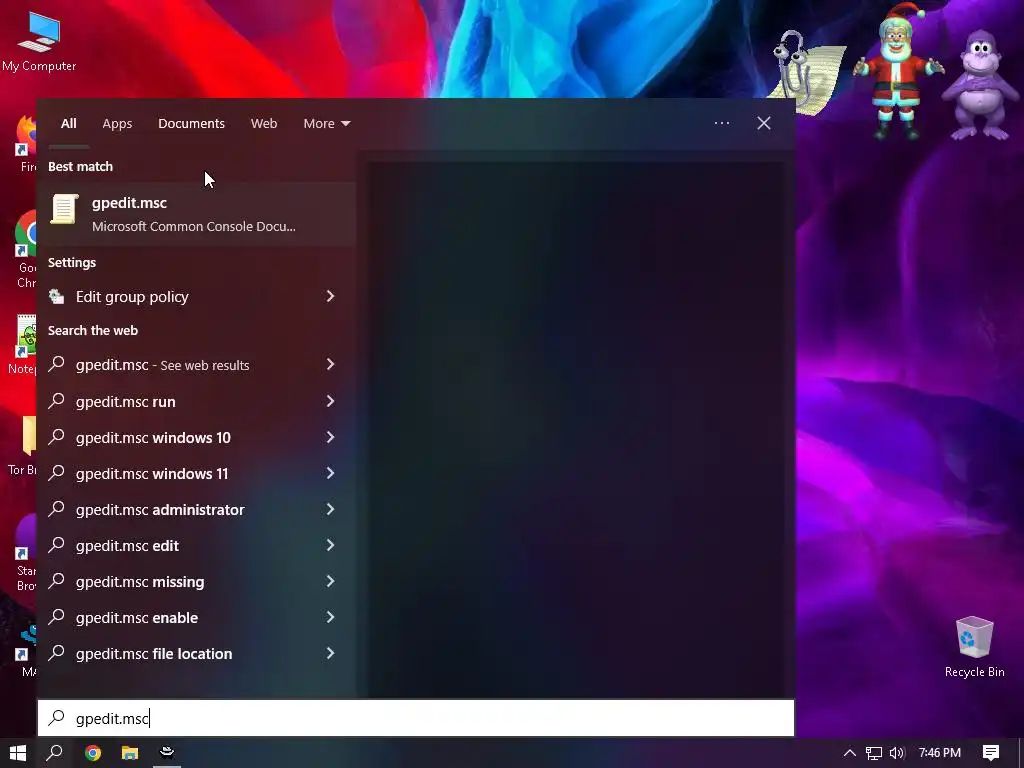Expand the Edit group policy chevron
This screenshot has width=1024, height=768.
point(330,296)
